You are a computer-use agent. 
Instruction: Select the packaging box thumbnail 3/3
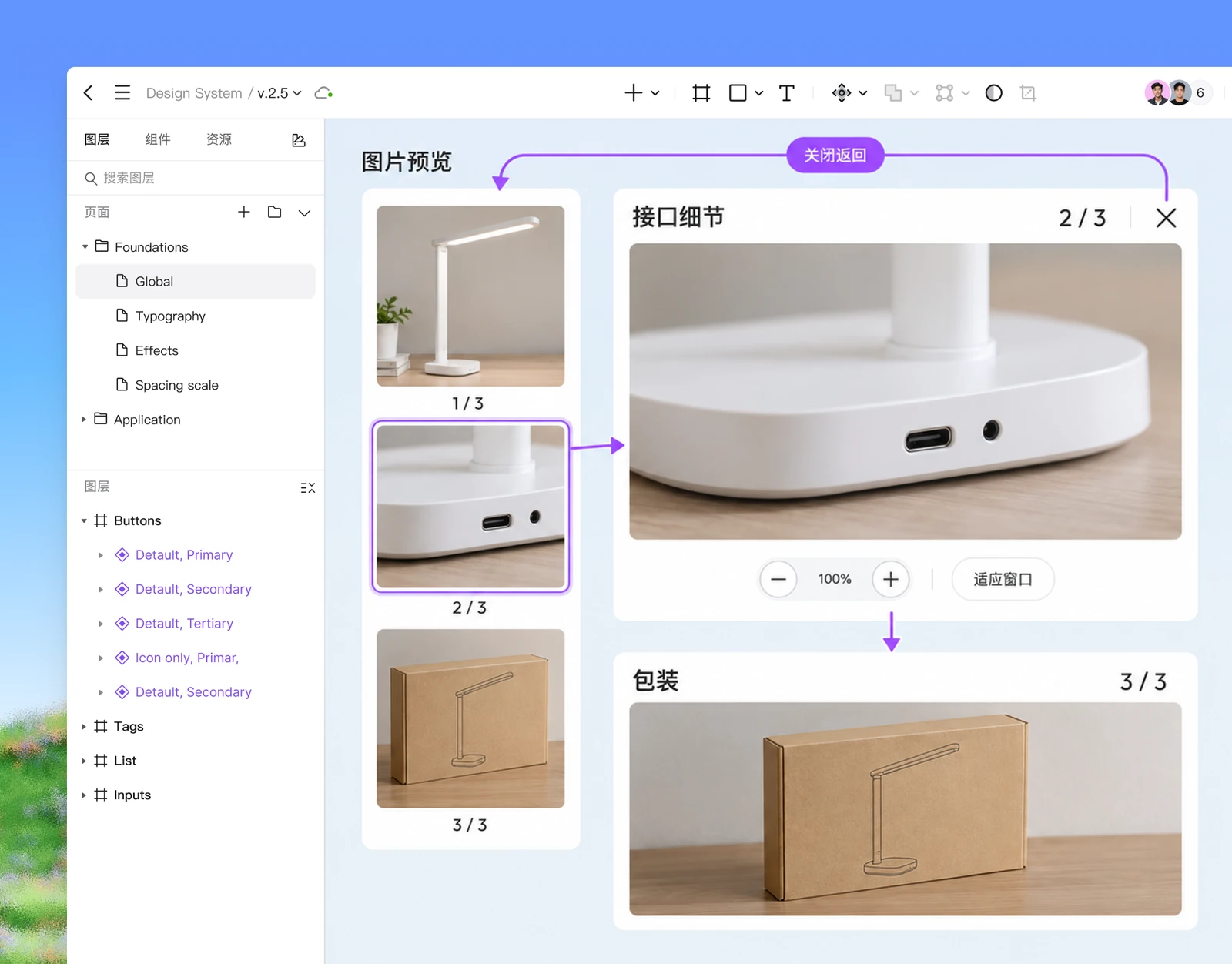(470, 718)
